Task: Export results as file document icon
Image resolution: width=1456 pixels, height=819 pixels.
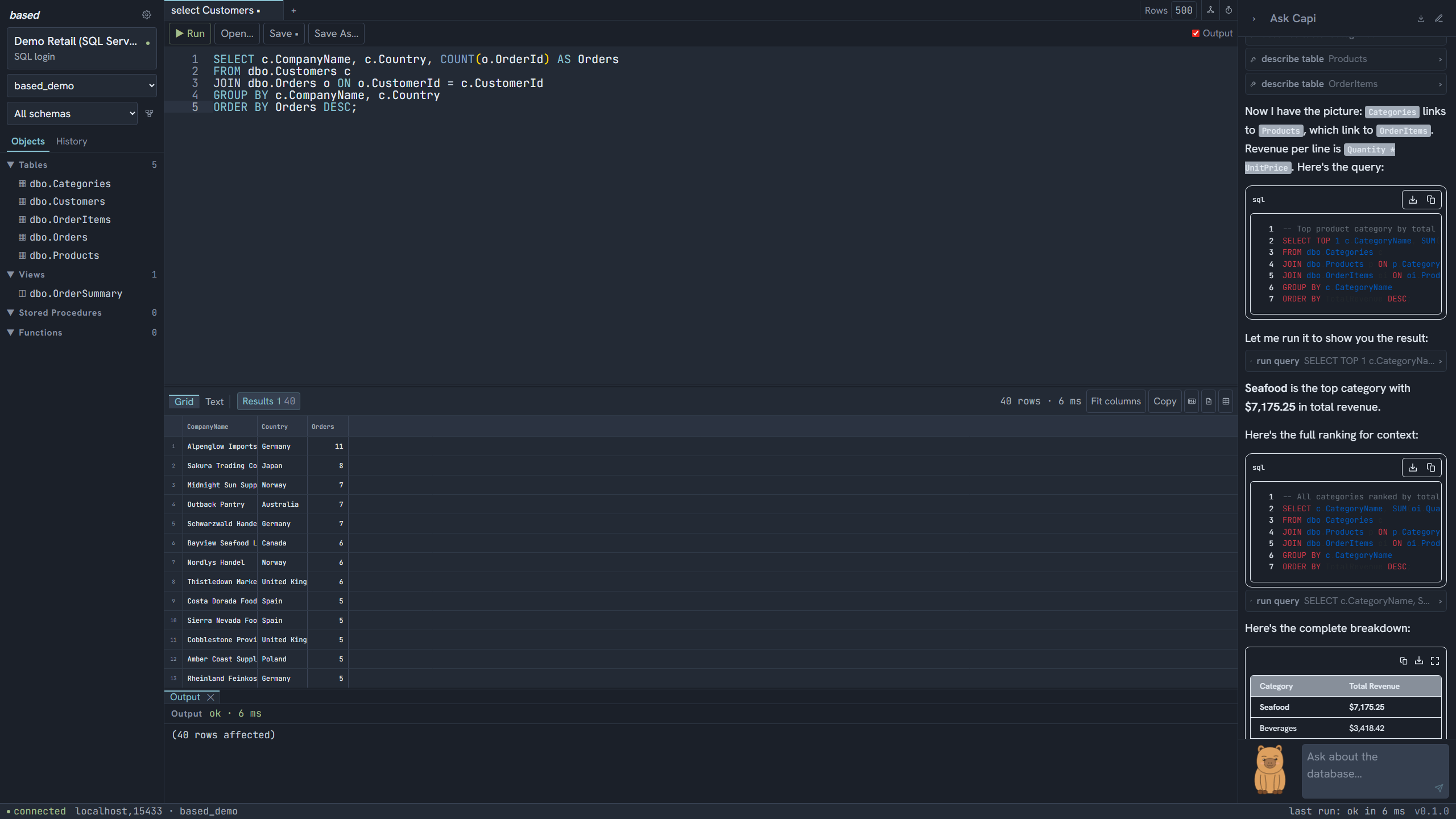Action: coord(1209,402)
